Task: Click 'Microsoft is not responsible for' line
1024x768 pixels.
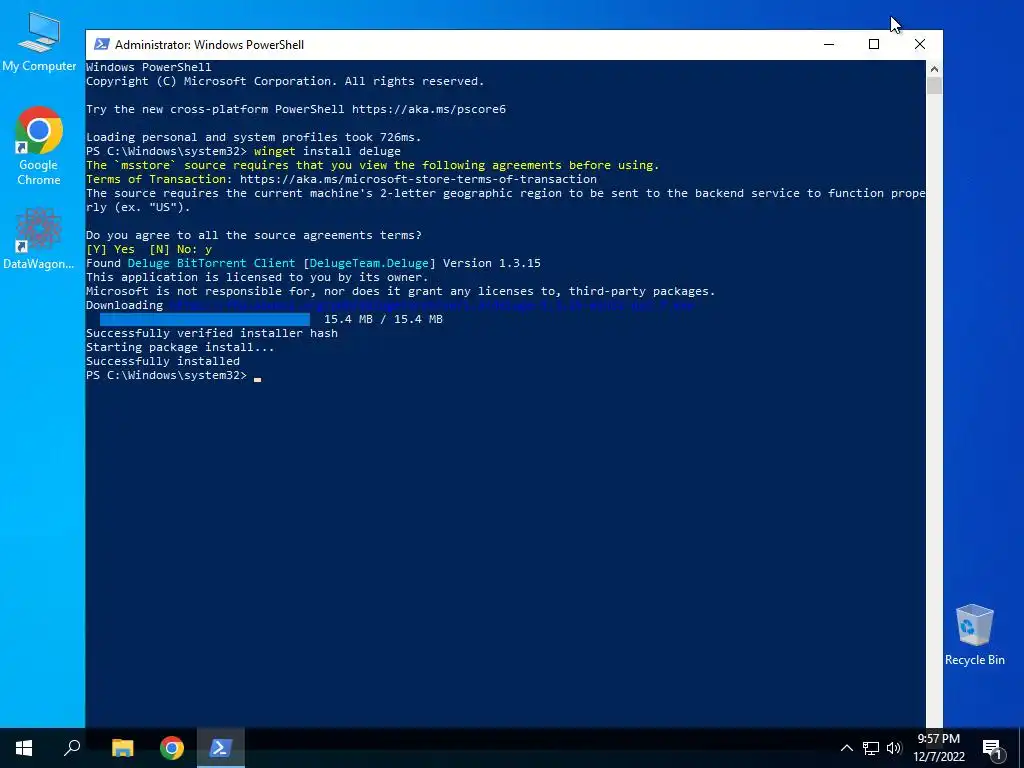Action: (x=400, y=291)
